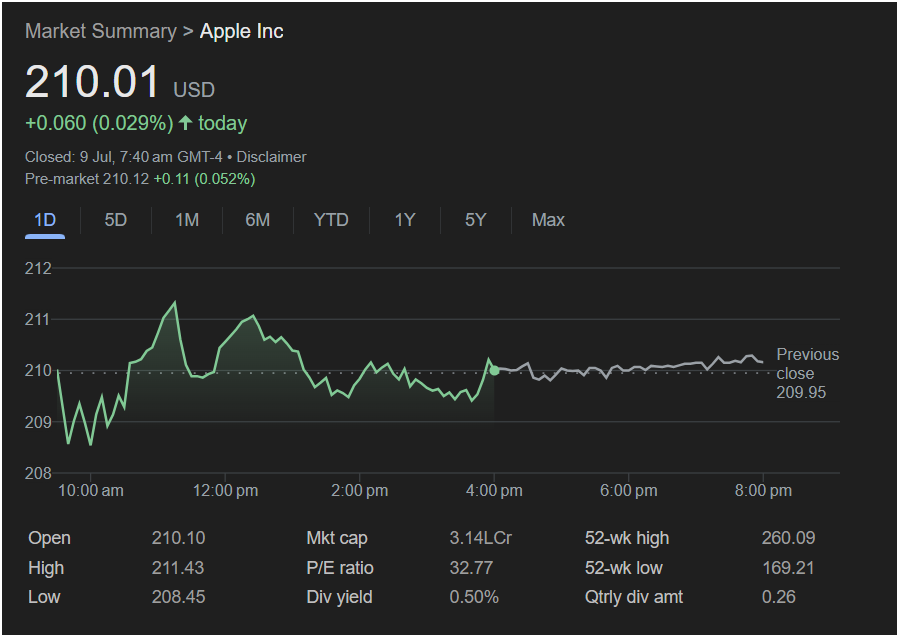899x637 pixels.
Task: Switch to the 5D chart range
Action: pos(115,220)
